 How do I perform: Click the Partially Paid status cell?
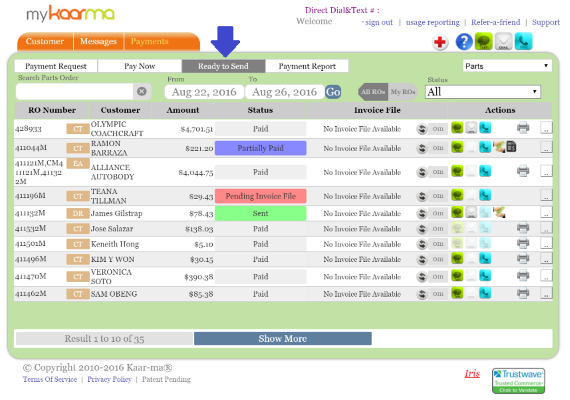tap(261, 148)
